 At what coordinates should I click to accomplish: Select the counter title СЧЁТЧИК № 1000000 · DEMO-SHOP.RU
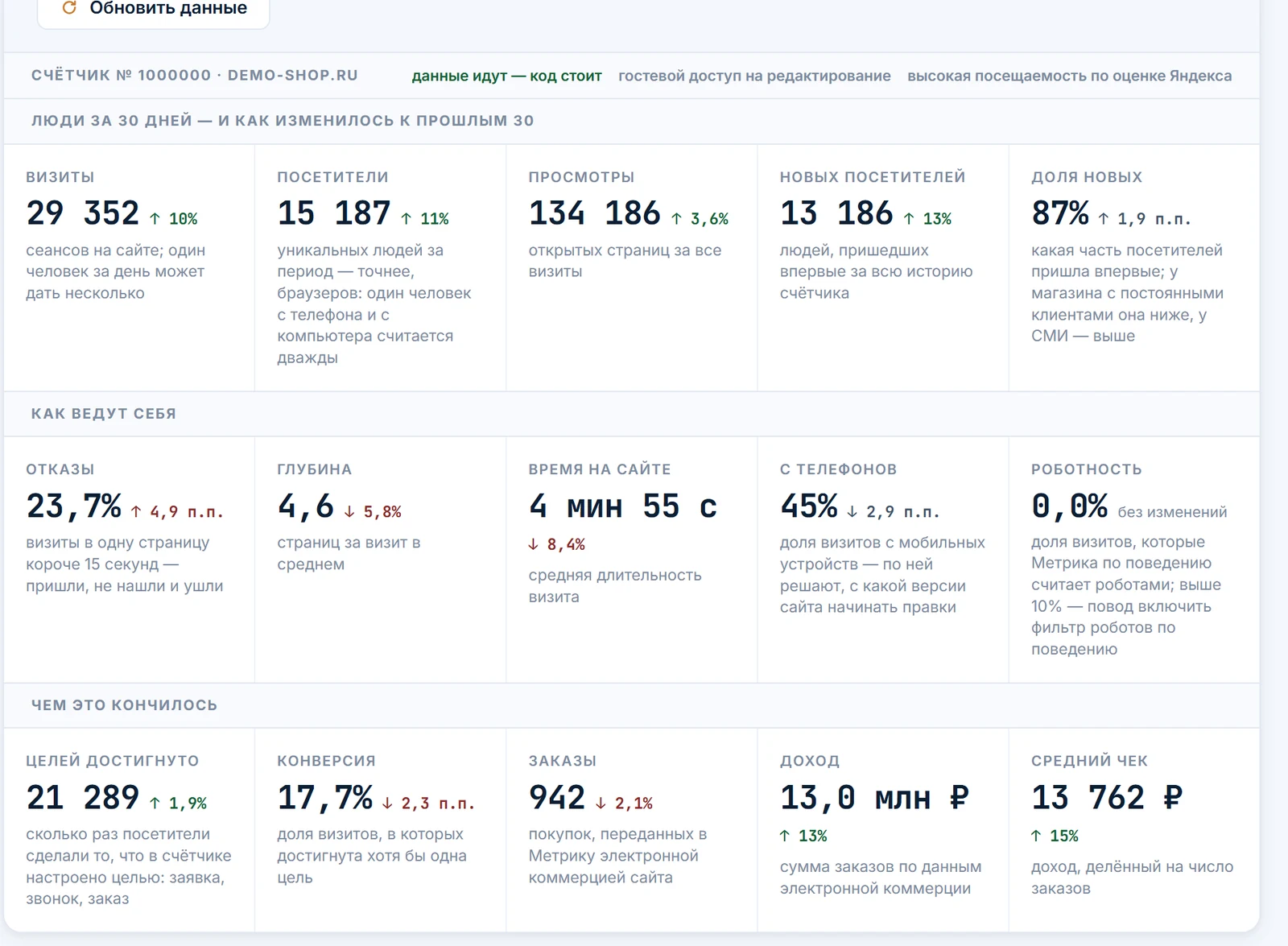(195, 75)
